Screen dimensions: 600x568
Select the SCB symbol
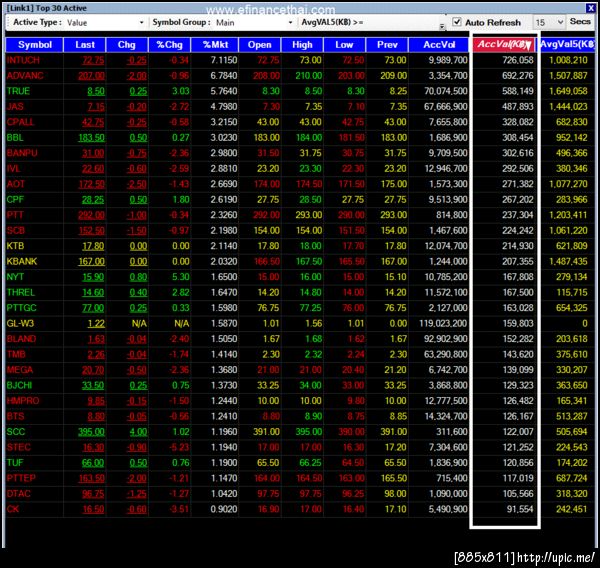pyautogui.click(x=16, y=230)
